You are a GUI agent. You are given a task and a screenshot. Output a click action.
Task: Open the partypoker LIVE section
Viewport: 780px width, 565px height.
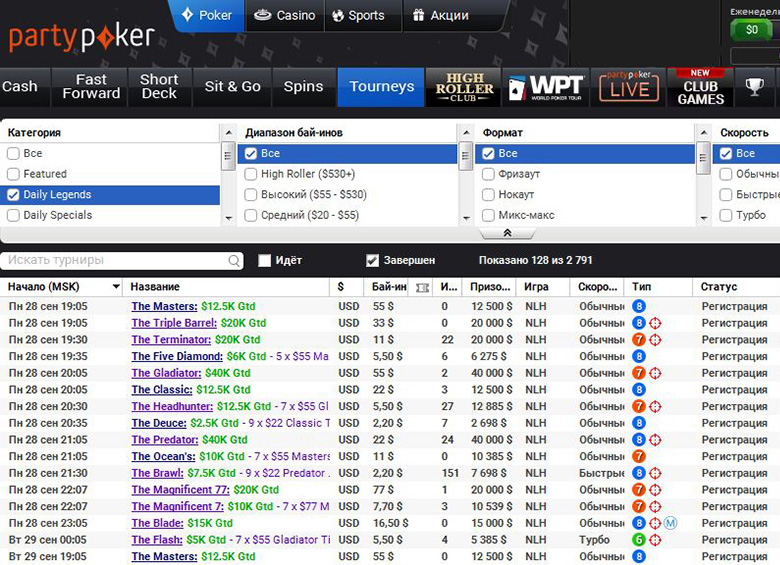point(629,87)
